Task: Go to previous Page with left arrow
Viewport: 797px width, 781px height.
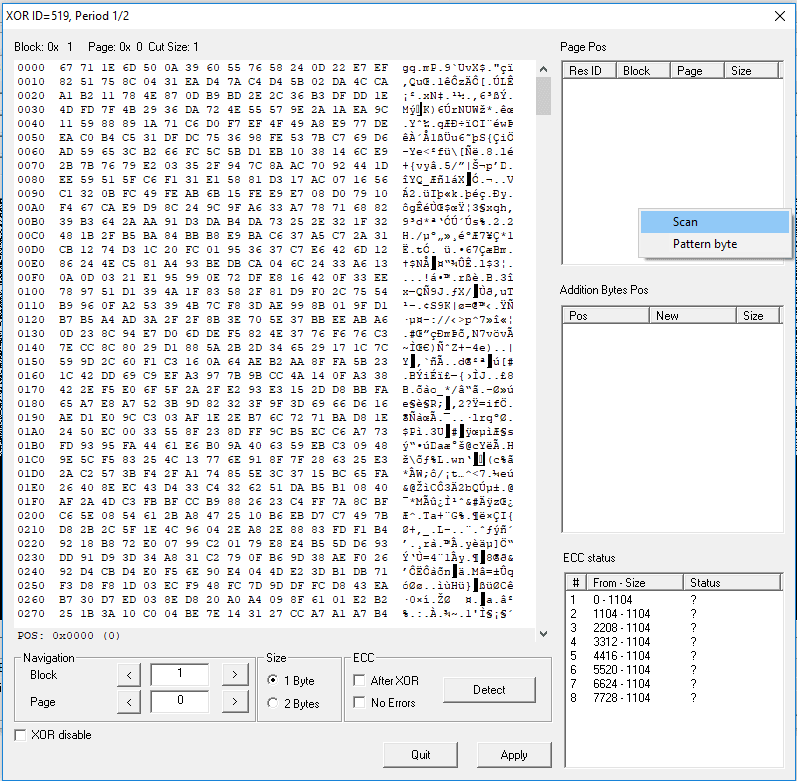Action: click(129, 702)
